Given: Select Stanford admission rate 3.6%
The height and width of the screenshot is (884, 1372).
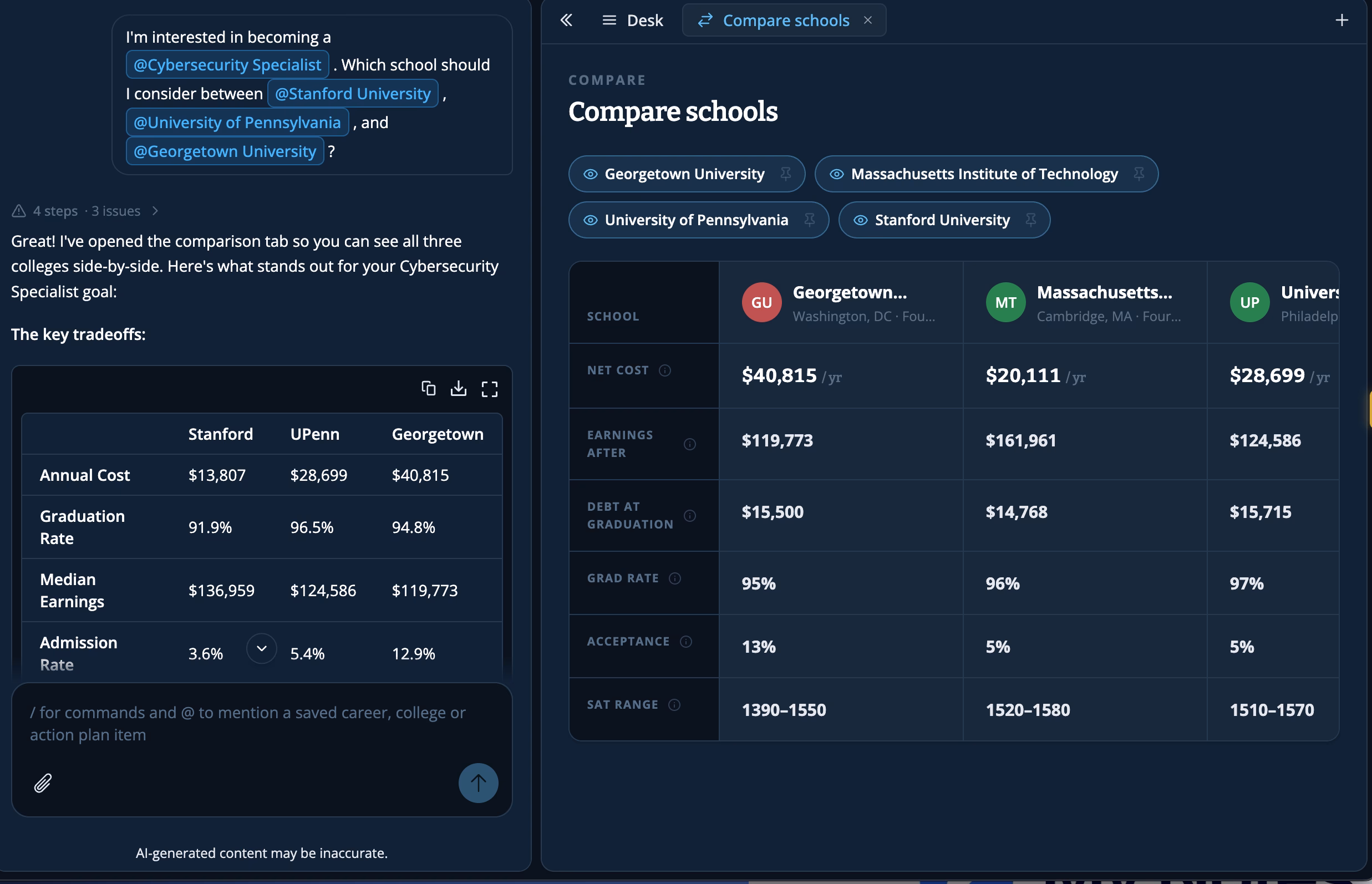Looking at the screenshot, I should coord(205,654).
